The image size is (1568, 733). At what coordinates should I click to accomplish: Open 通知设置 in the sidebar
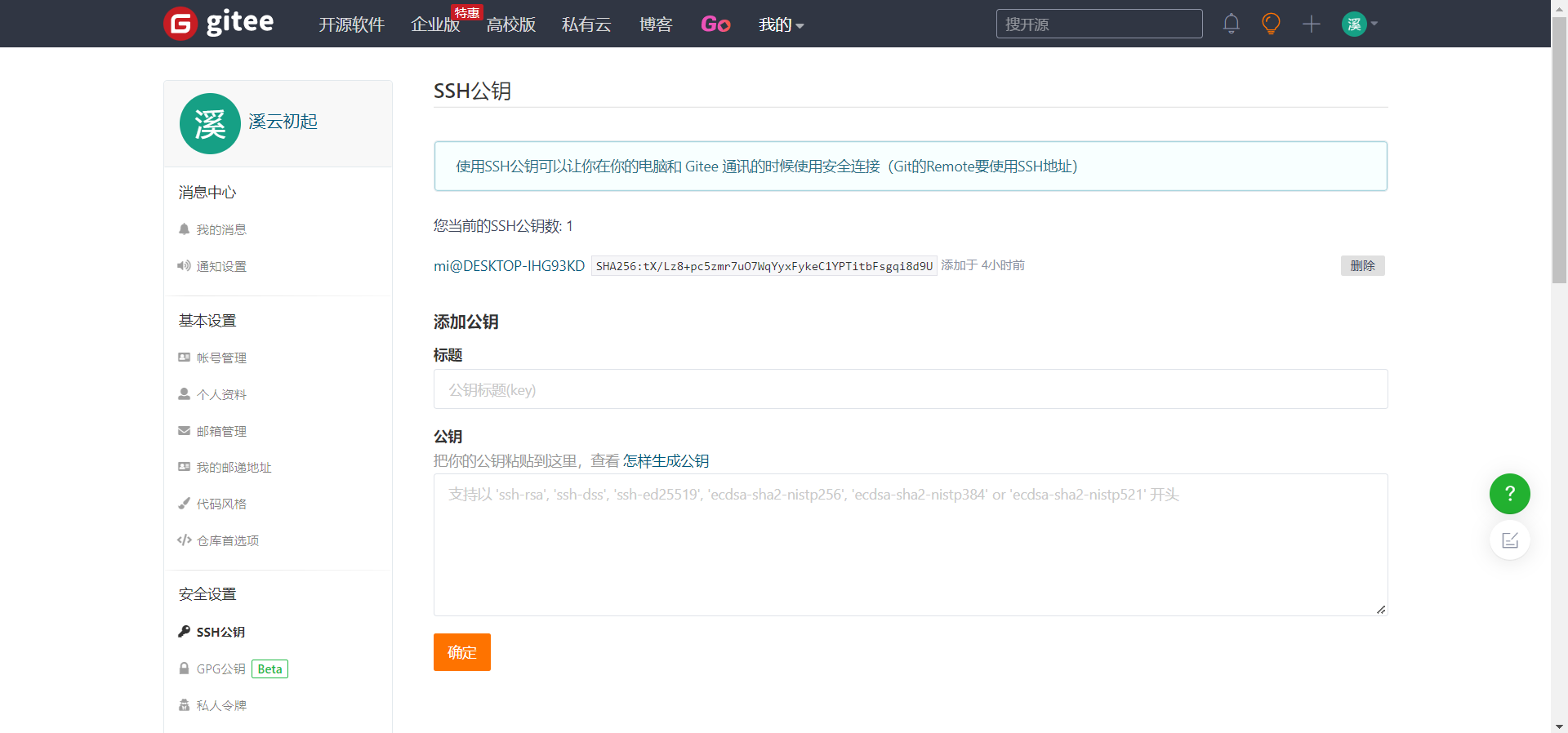click(221, 266)
